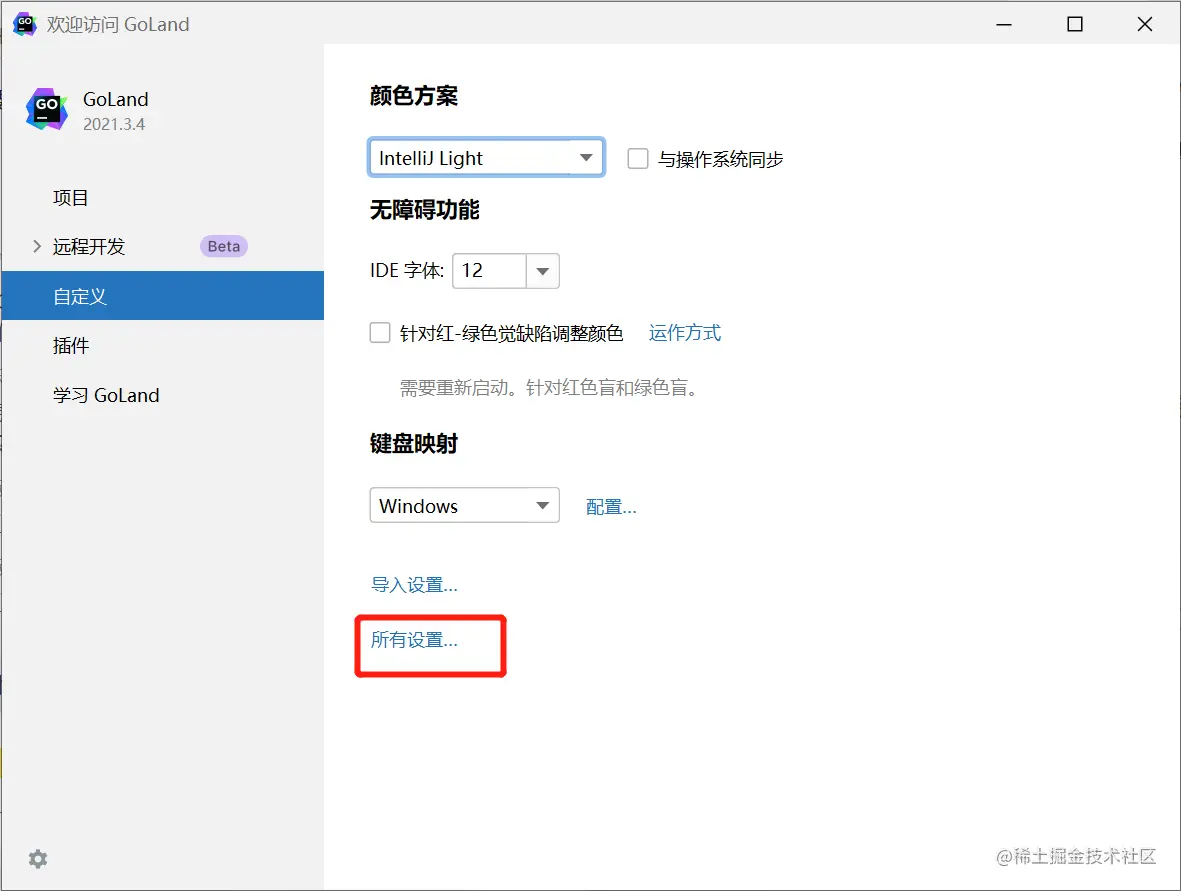The image size is (1181, 891).
Task: Click the IDE font size value field 12
Action: point(490,271)
